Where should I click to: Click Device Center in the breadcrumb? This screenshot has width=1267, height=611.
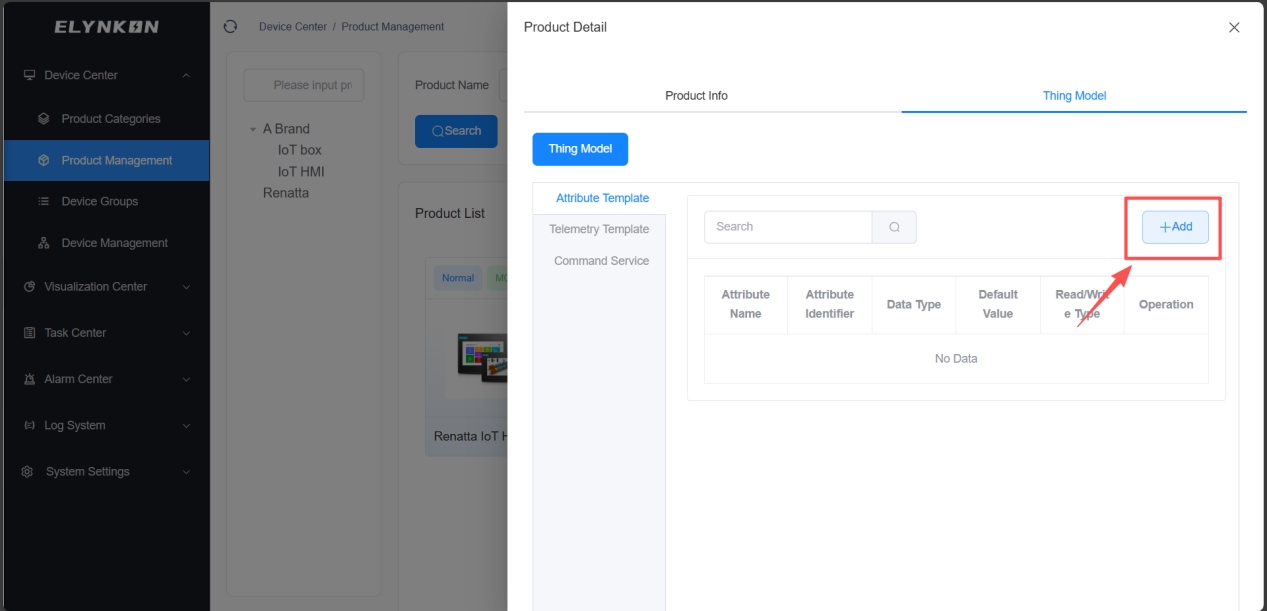293,27
